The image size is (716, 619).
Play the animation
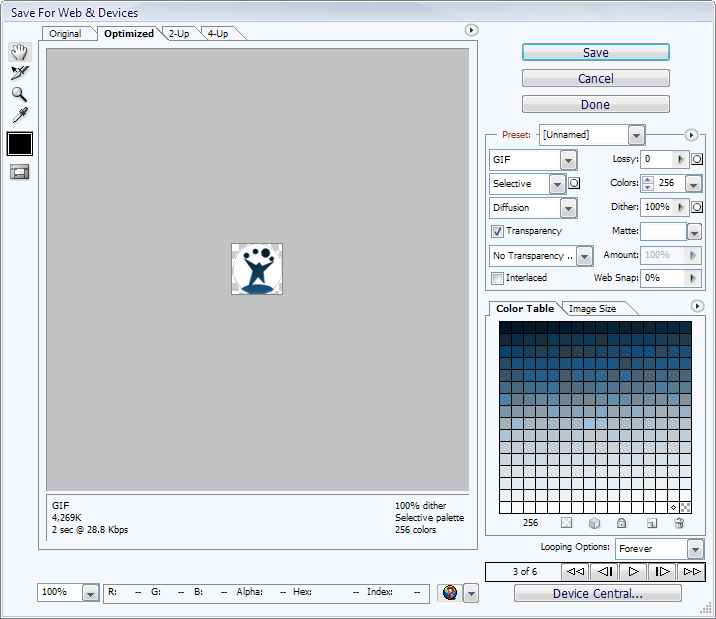point(633,572)
